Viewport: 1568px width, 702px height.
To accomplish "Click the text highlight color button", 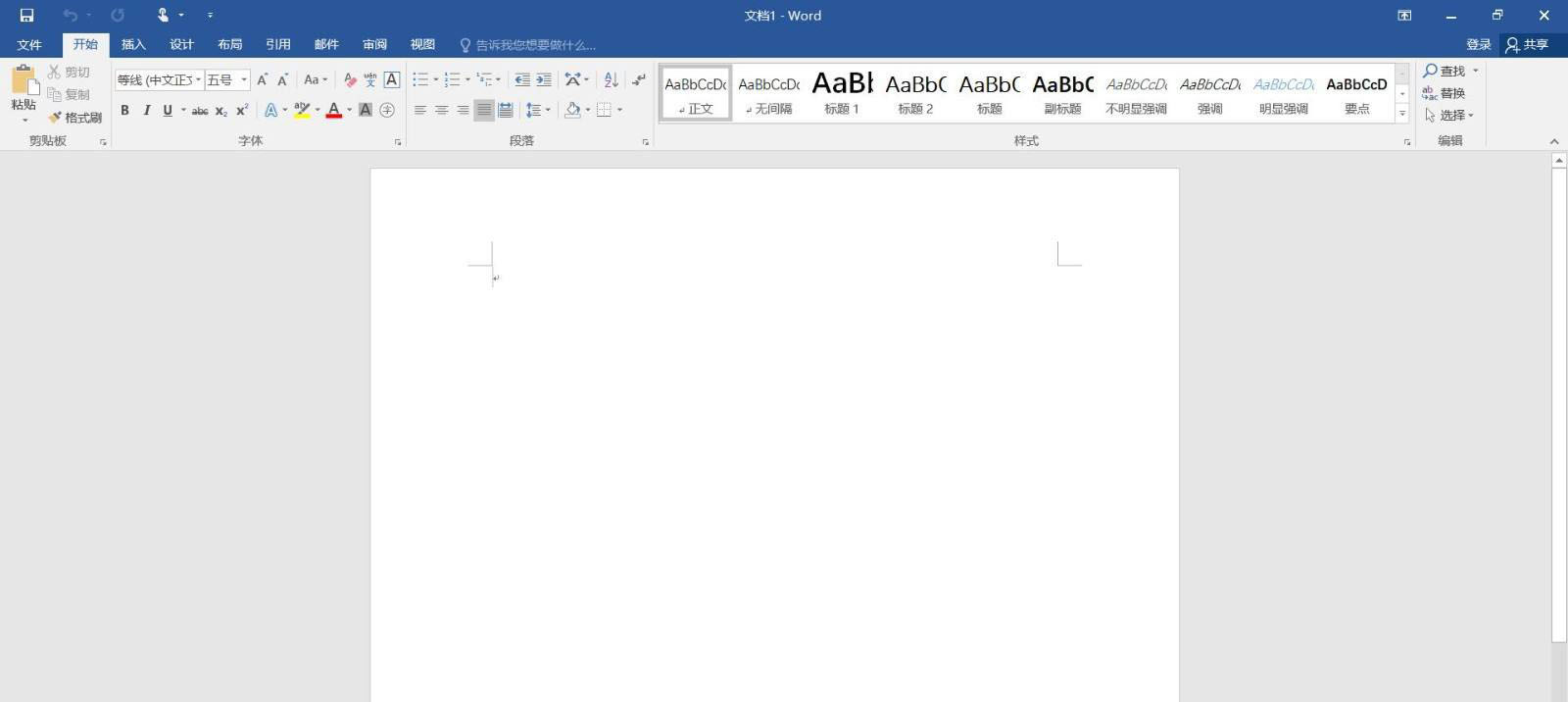I will click(x=302, y=110).
